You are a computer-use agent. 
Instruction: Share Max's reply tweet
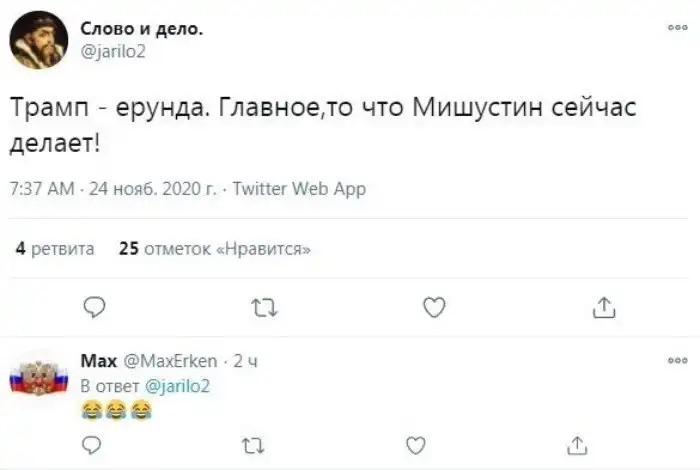click(x=580, y=443)
